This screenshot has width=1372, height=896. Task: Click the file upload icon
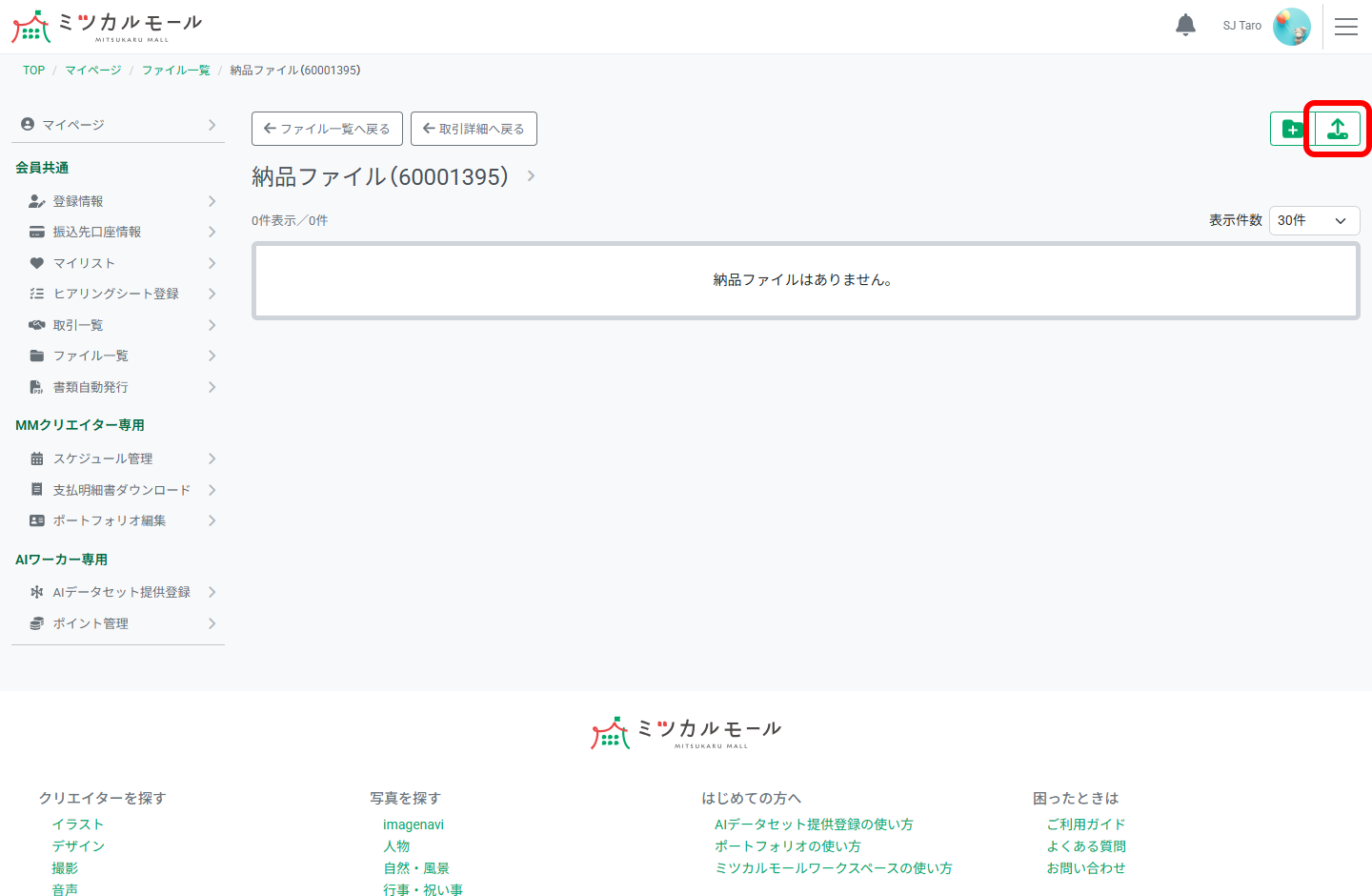coord(1337,128)
